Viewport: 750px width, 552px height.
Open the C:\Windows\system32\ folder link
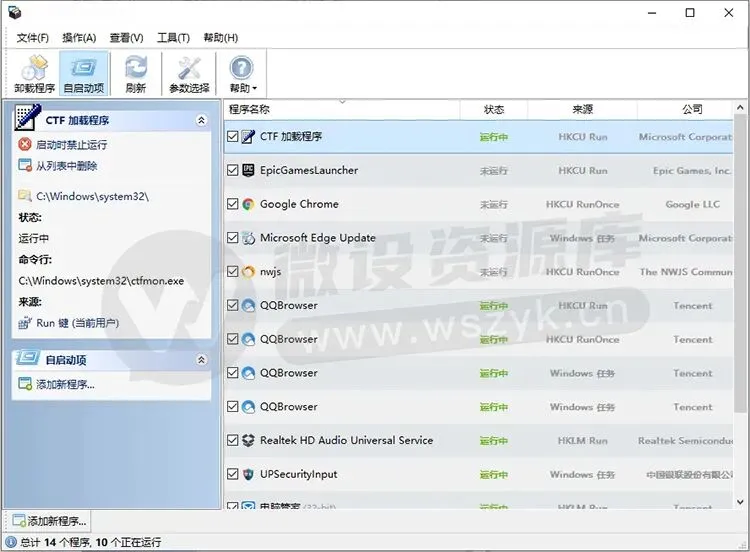tap(92, 196)
